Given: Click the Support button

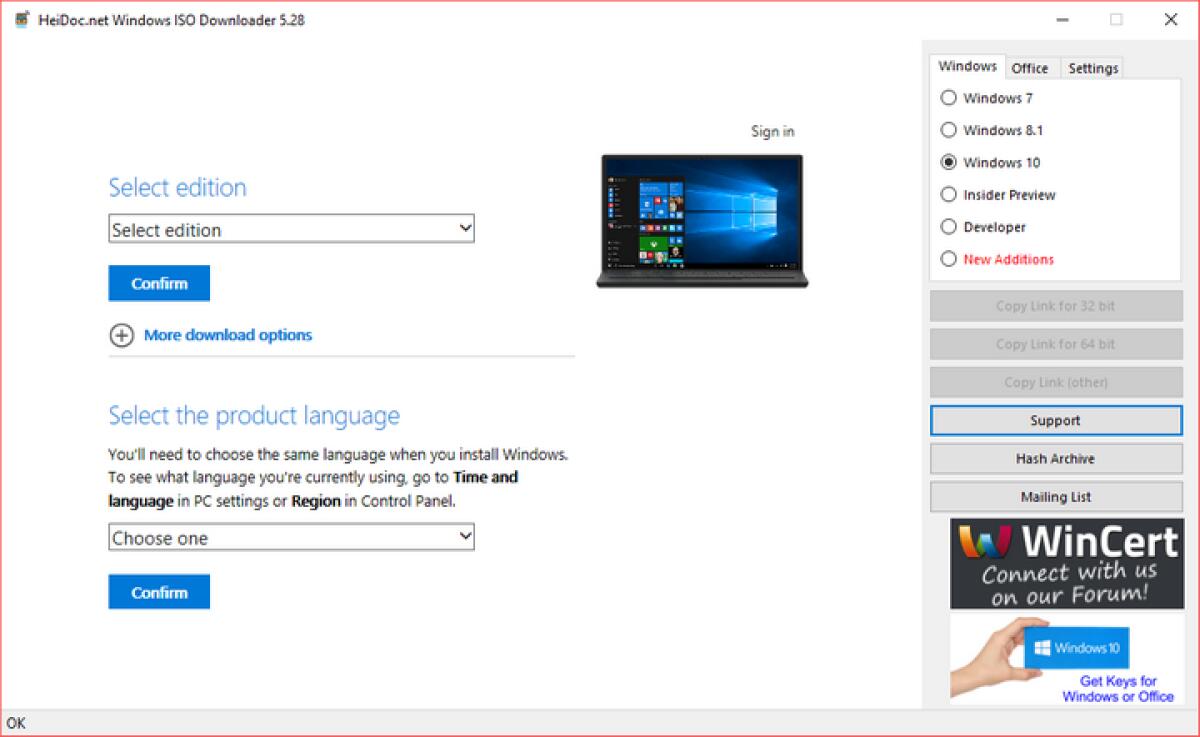Looking at the screenshot, I should 1056,420.
